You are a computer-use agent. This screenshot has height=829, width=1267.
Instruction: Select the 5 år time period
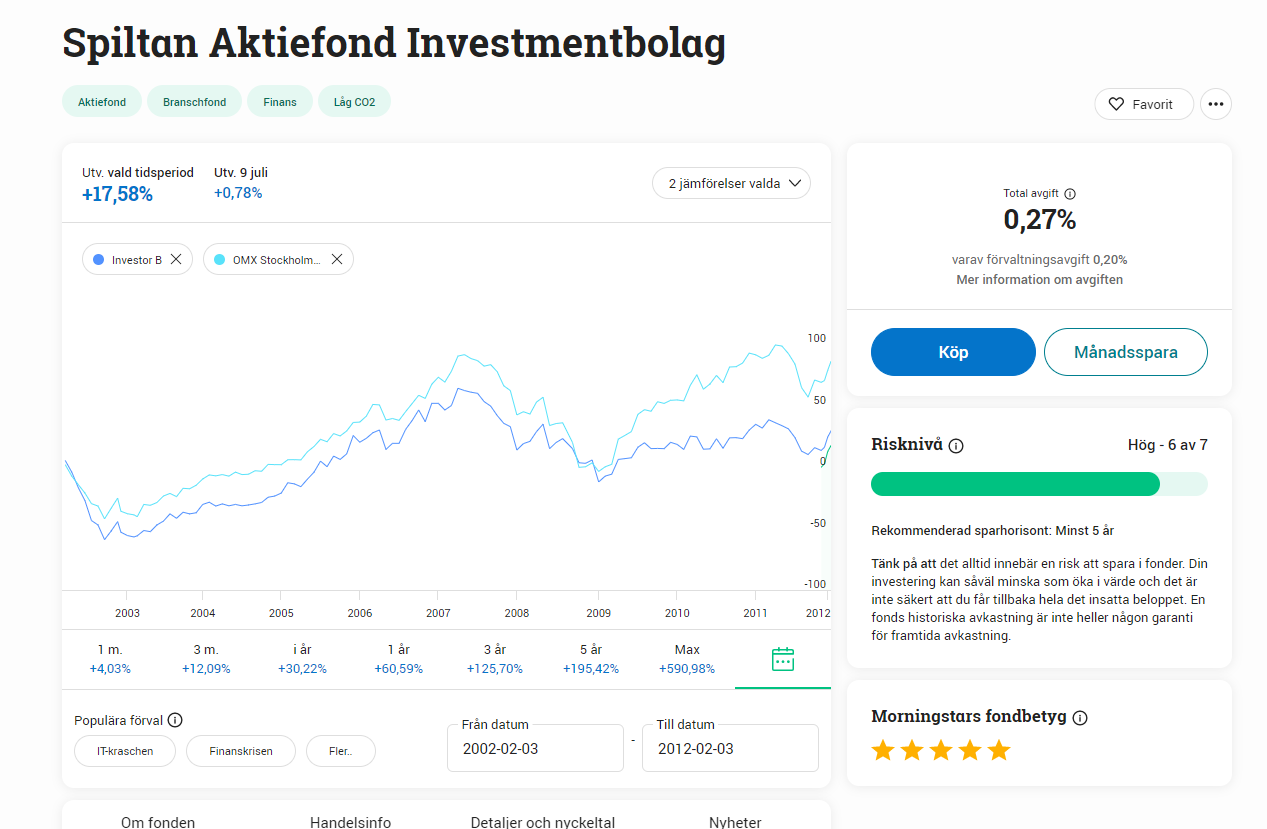pyautogui.click(x=591, y=659)
